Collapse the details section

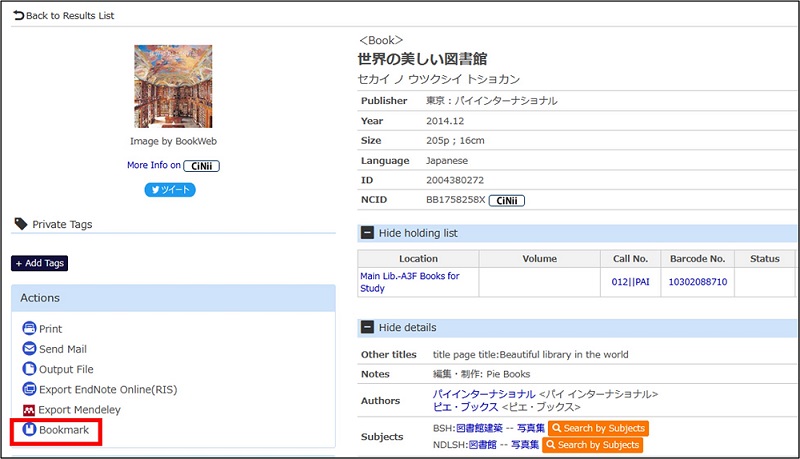pos(367,327)
